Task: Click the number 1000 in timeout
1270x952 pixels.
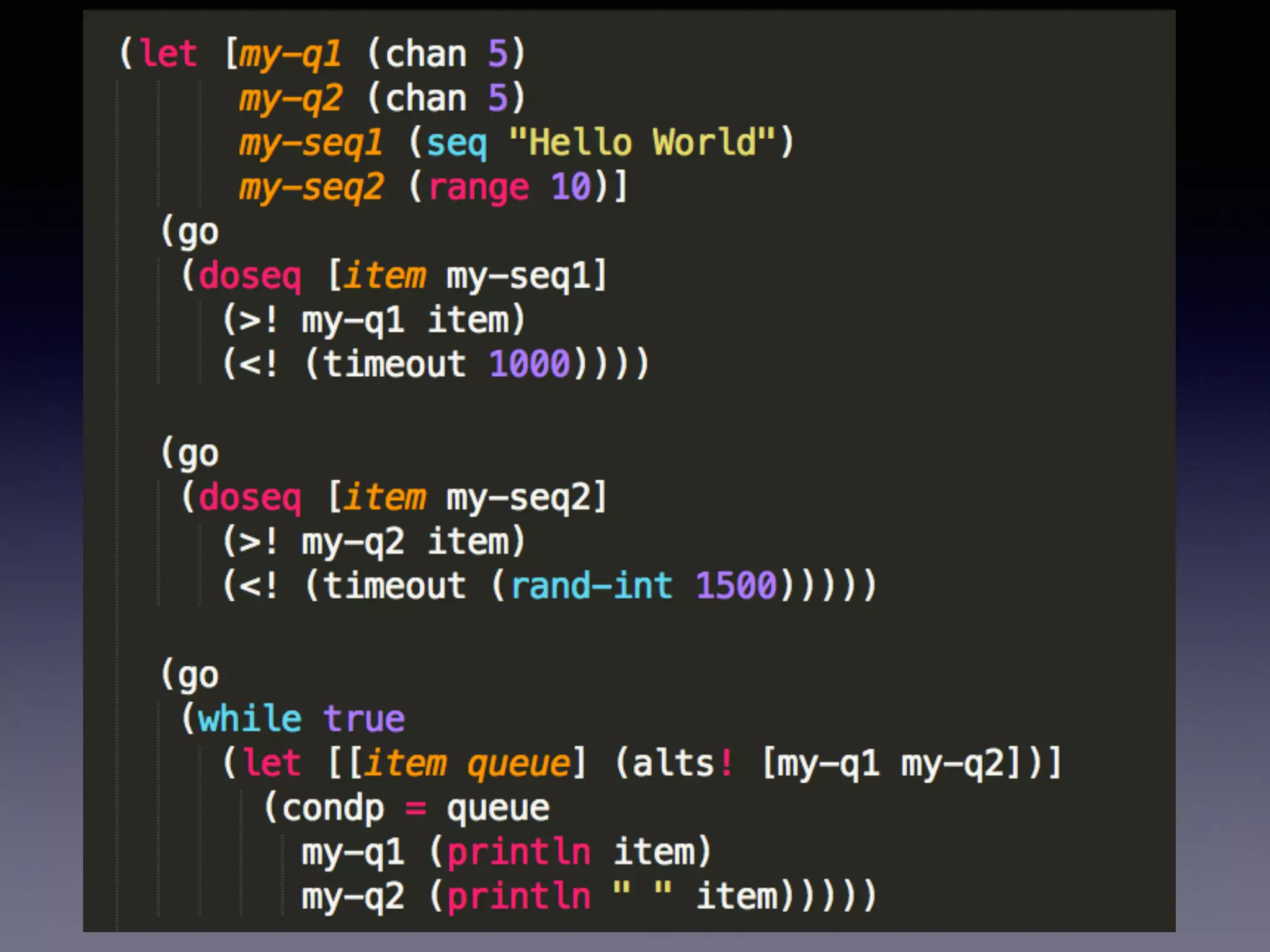Action: (529, 363)
